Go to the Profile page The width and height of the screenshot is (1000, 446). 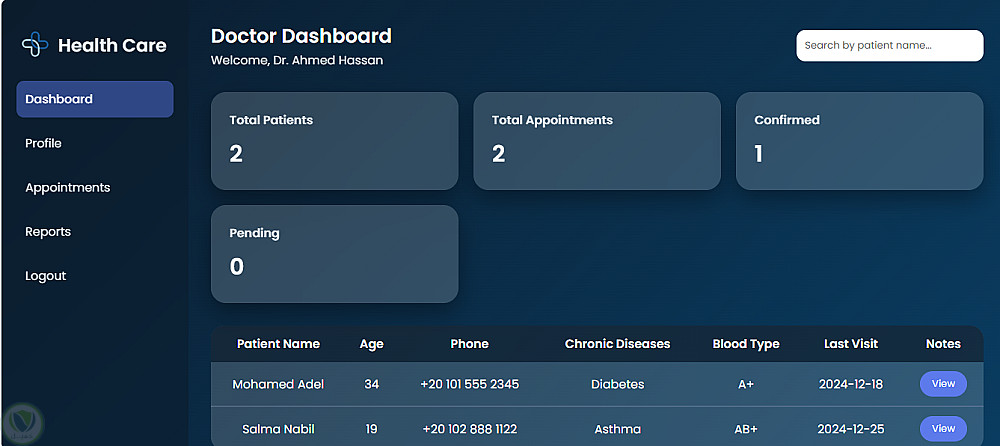[x=43, y=144]
